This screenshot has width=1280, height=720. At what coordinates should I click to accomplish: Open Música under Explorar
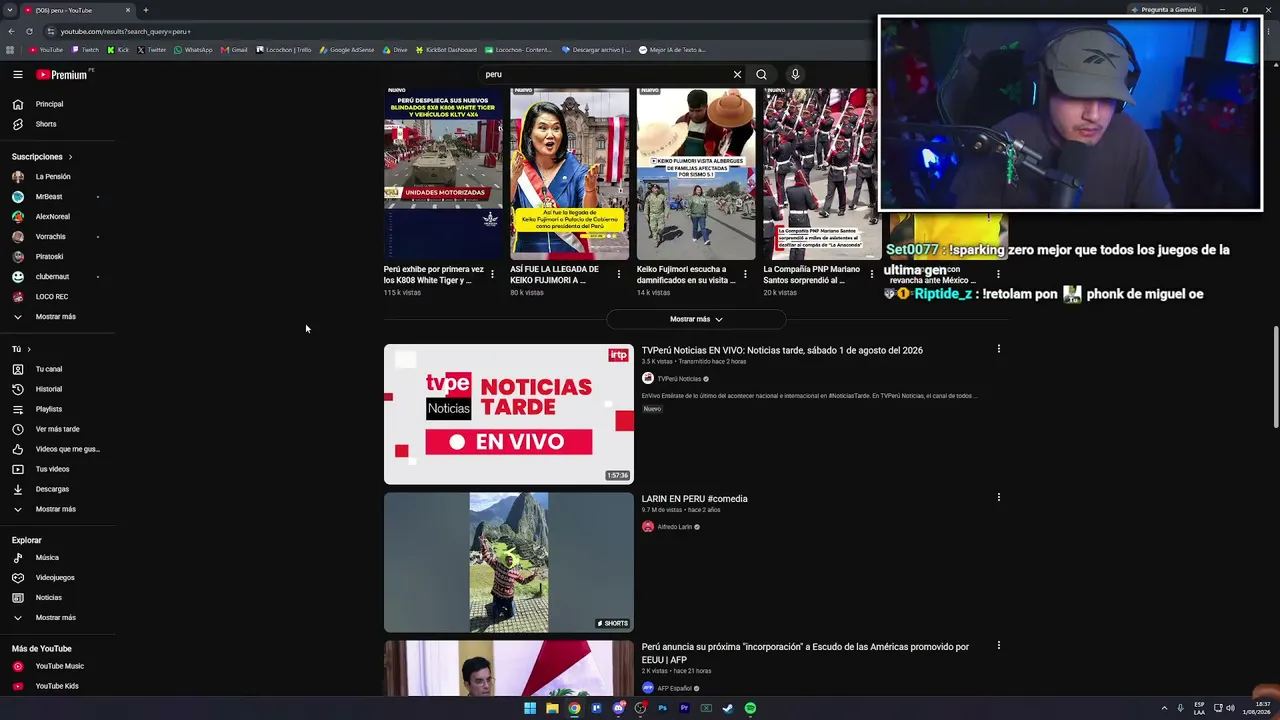(x=47, y=558)
